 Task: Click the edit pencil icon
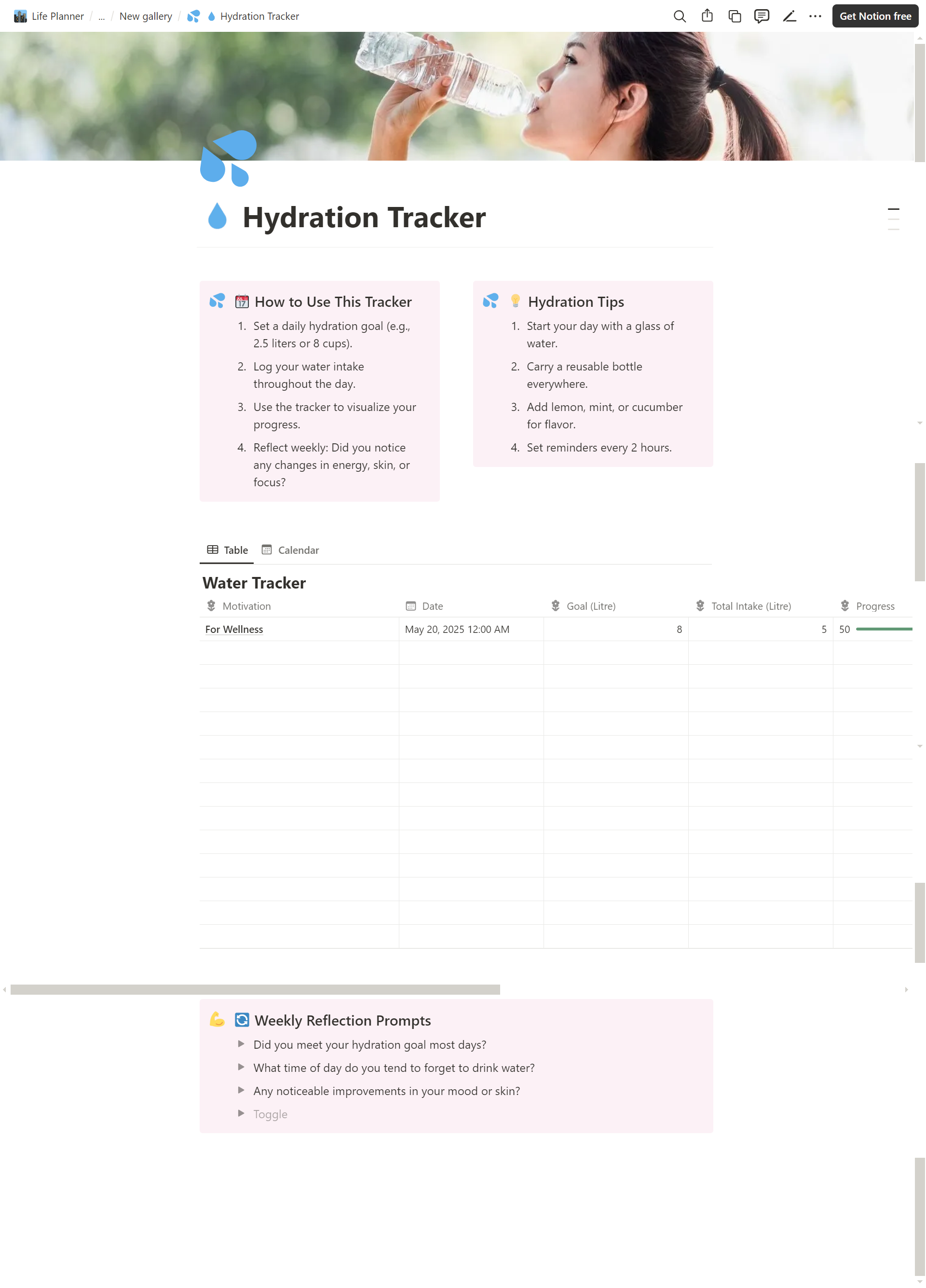pyautogui.click(x=789, y=16)
